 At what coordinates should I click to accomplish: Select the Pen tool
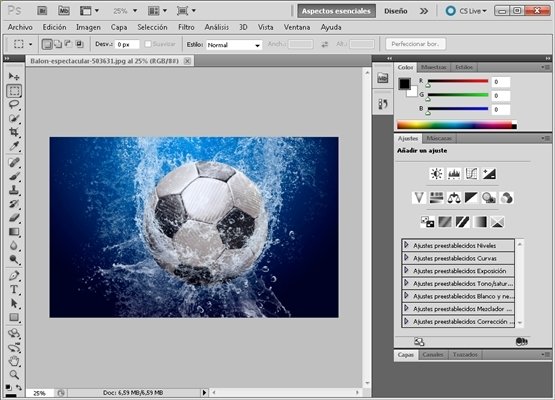(14, 275)
